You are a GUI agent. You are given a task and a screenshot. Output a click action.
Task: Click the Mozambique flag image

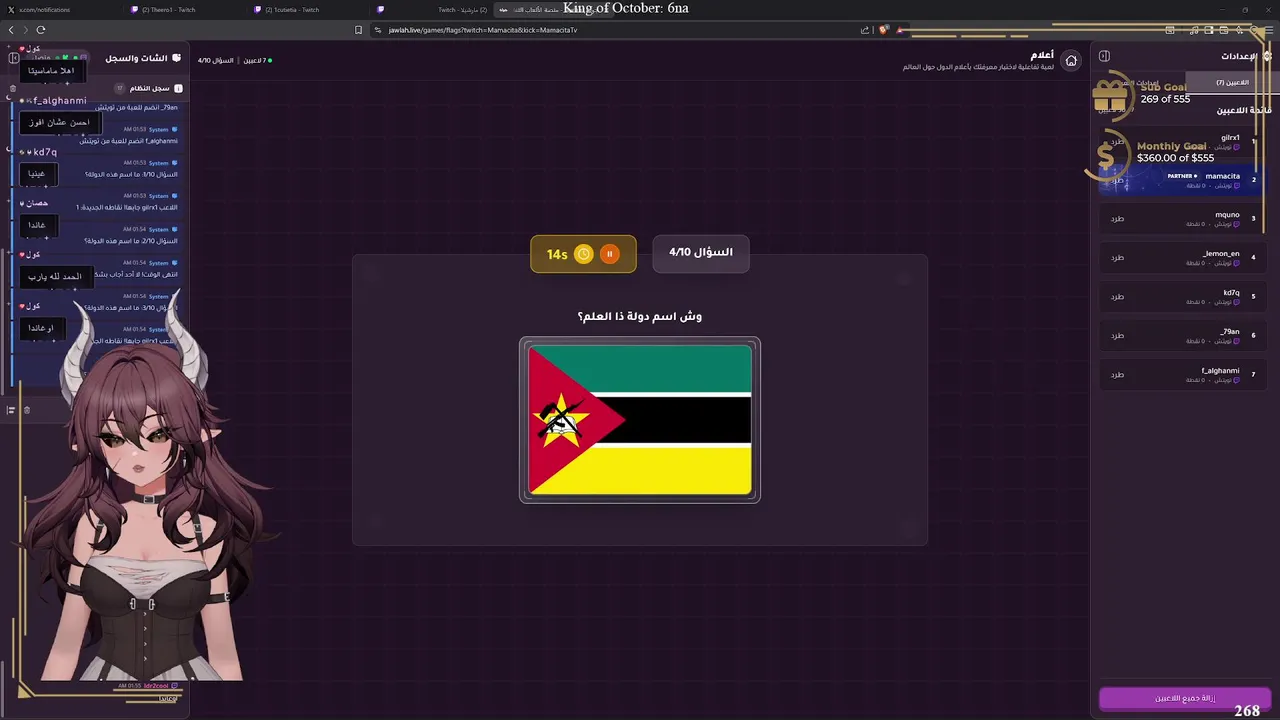[640, 420]
